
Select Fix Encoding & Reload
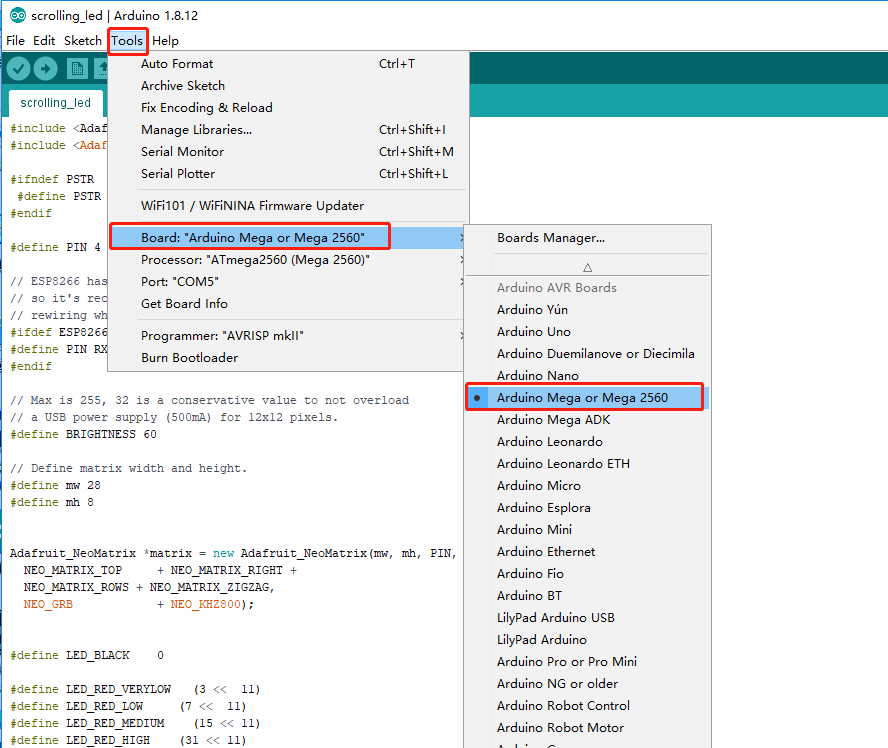pyautogui.click(x=288, y=108)
